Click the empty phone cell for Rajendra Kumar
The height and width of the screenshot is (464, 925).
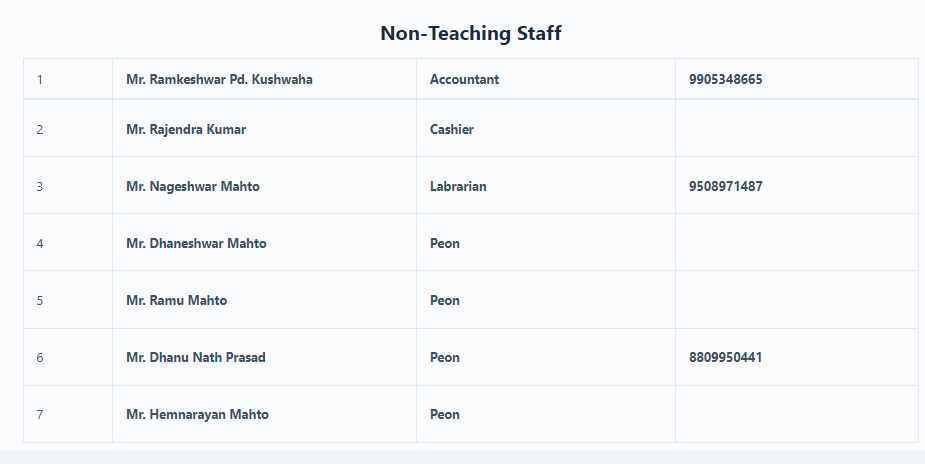[796, 129]
